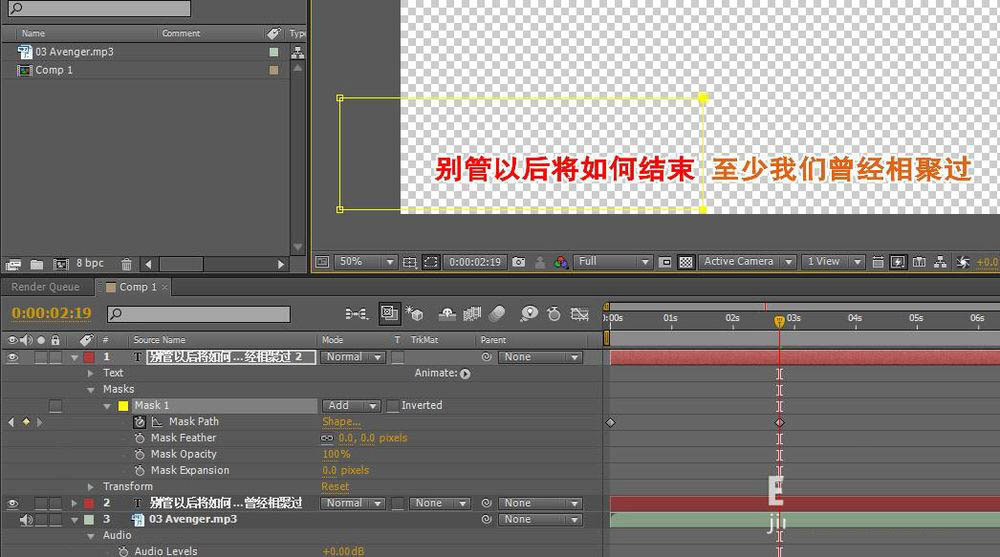Open the composition mini-flowchart icon
Image resolution: width=1000 pixels, height=557 pixels.
click(x=357, y=313)
